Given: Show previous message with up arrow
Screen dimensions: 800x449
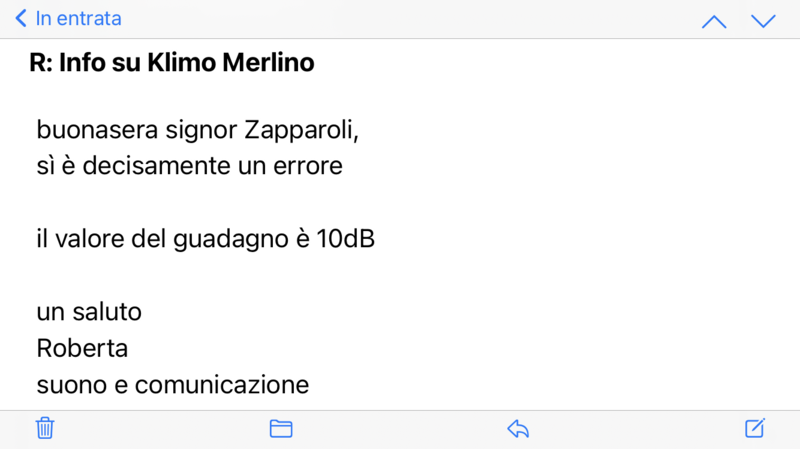Looking at the screenshot, I should coord(714,21).
